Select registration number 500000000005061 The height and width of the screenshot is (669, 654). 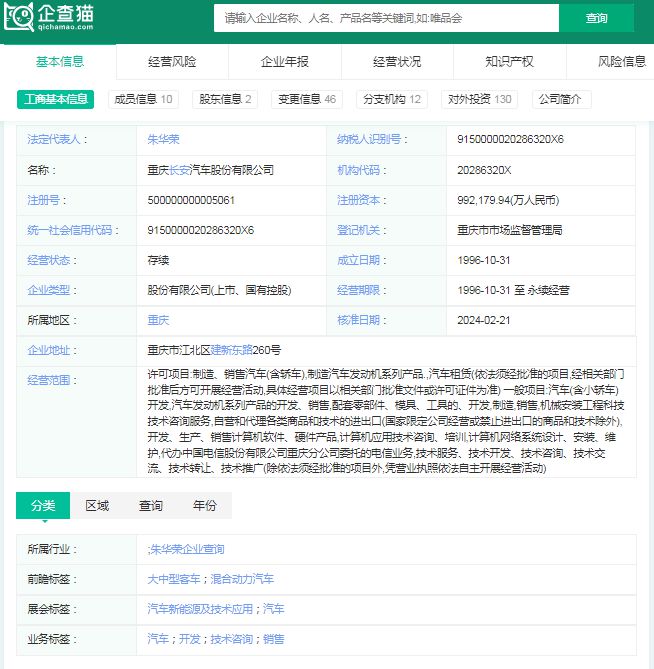pos(191,200)
